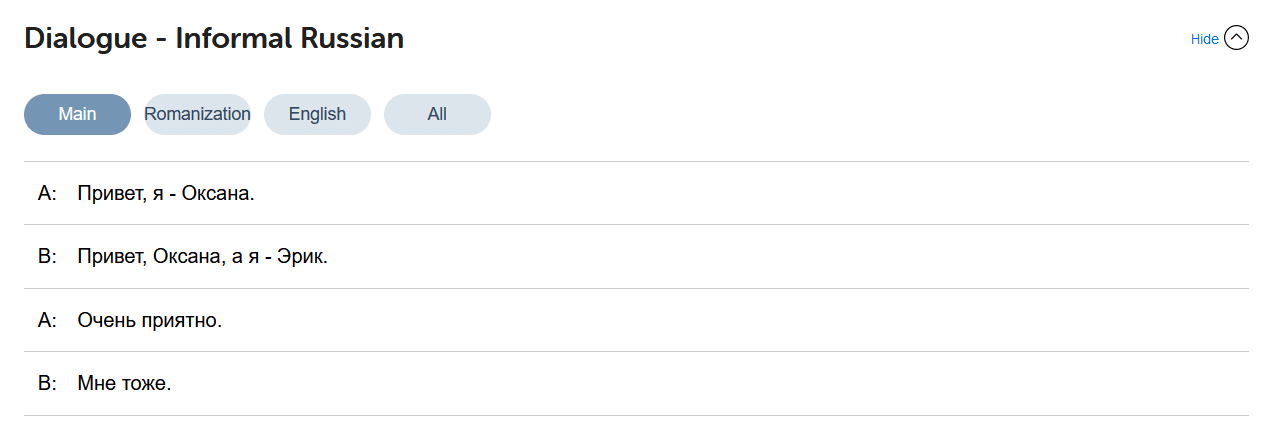Click the word приятно

[x=178, y=321]
